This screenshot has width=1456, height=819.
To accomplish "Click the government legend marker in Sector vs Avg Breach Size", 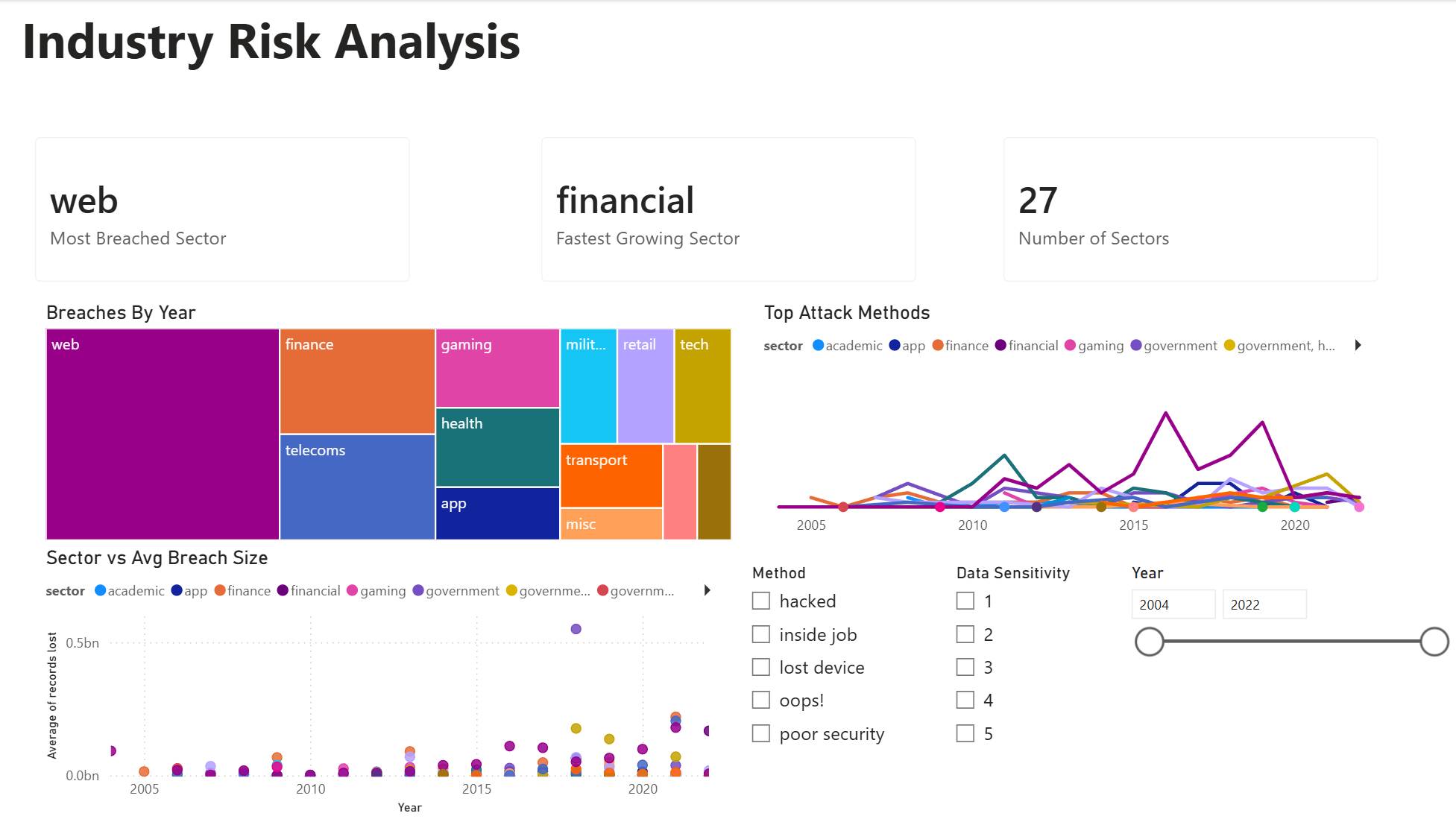I will [418, 590].
